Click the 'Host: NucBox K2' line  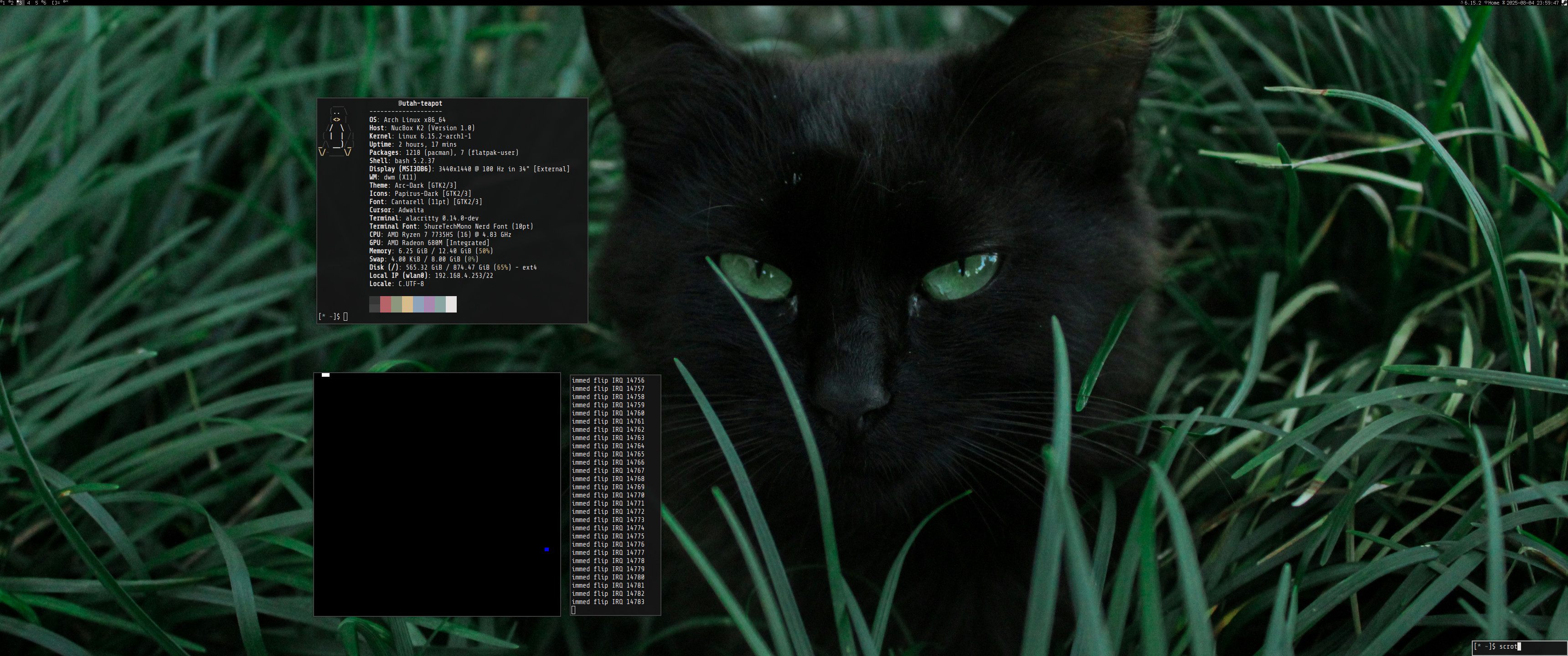422,128
